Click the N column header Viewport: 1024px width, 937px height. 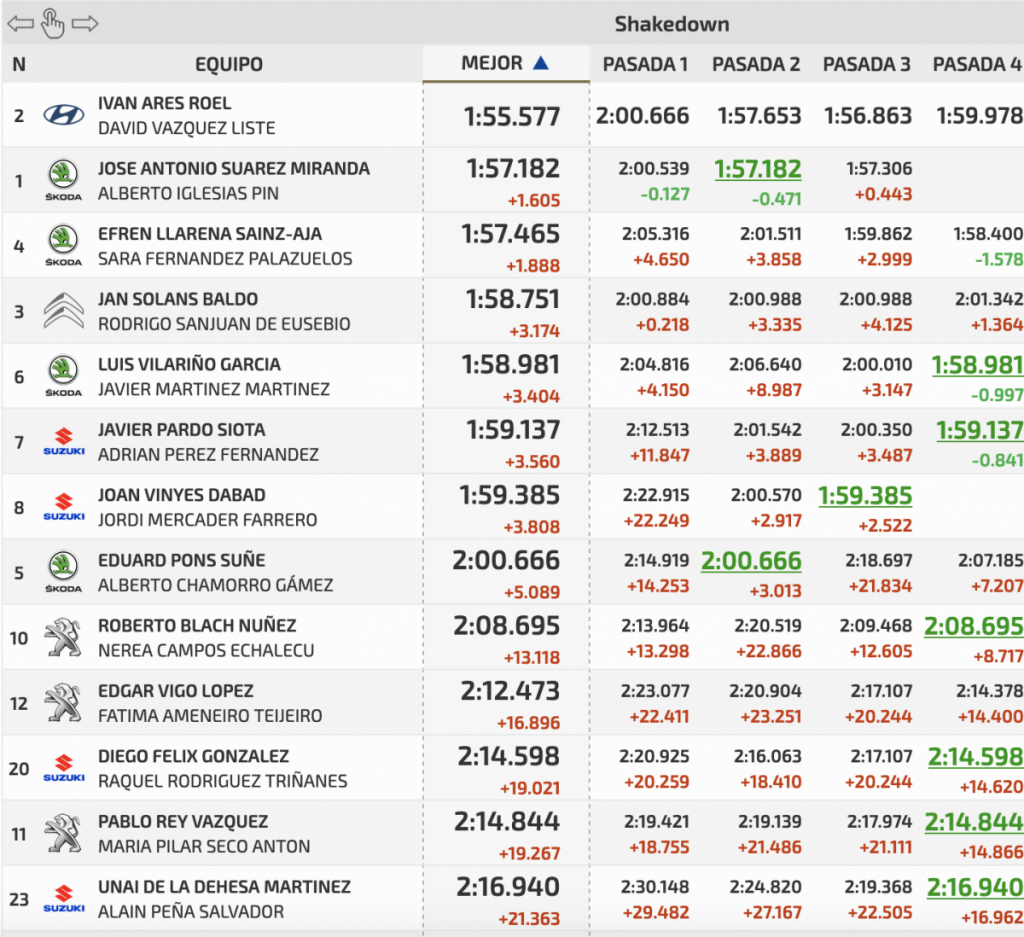19,65
